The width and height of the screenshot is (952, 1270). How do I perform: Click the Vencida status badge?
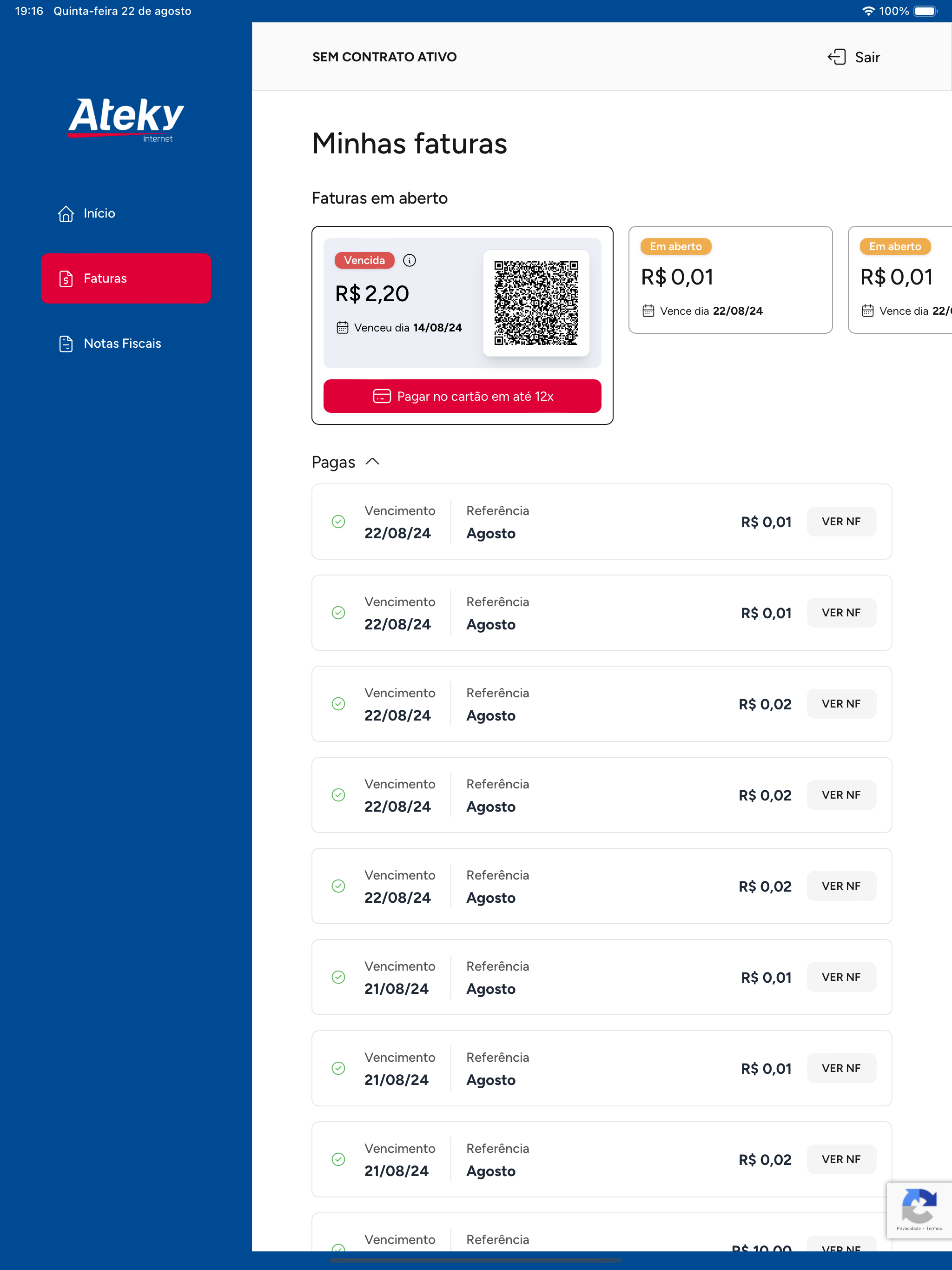[x=364, y=261]
